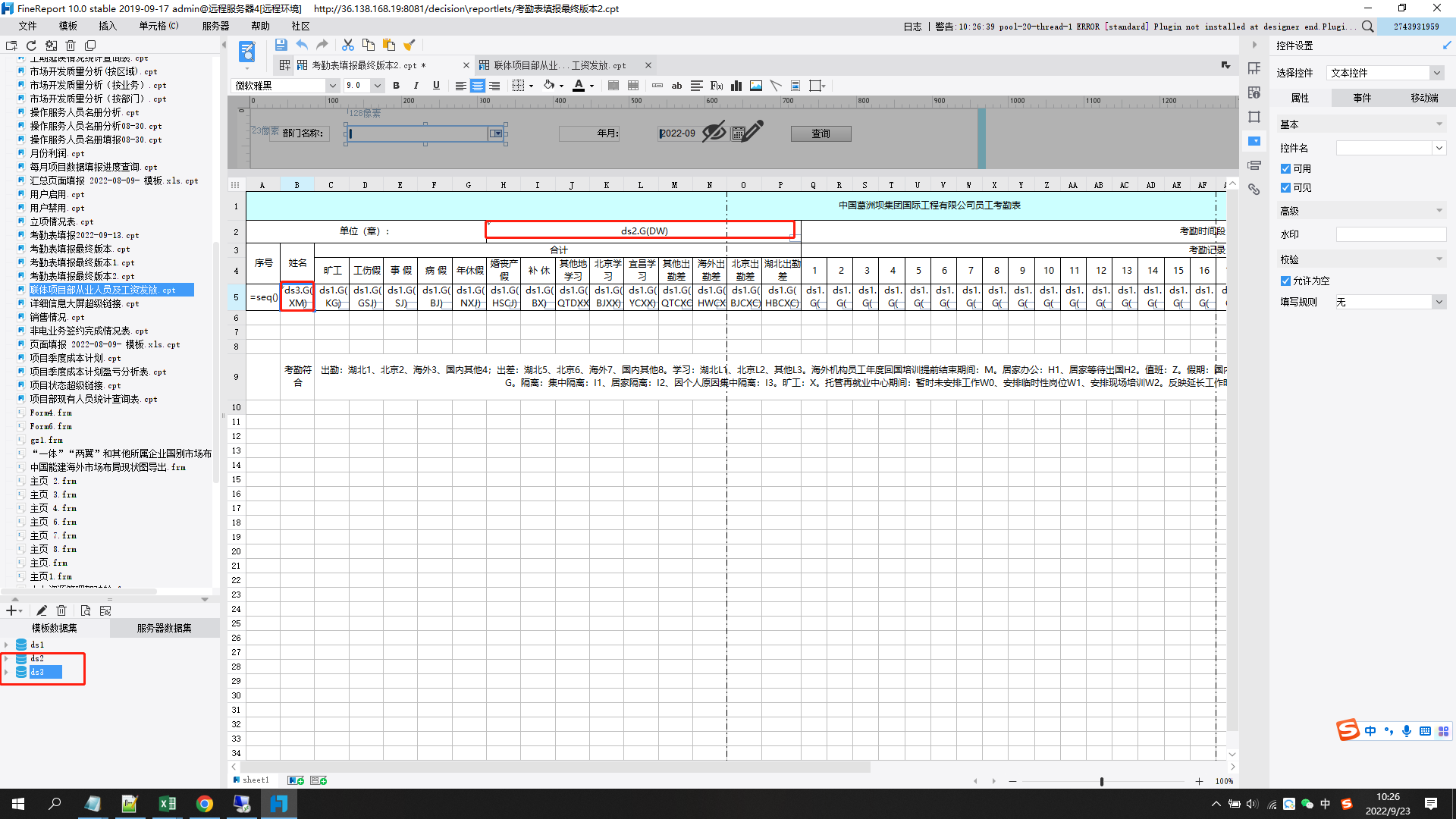The image size is (1456, 819).
Task: Align cell text left
Action: (x=460, y=86)
